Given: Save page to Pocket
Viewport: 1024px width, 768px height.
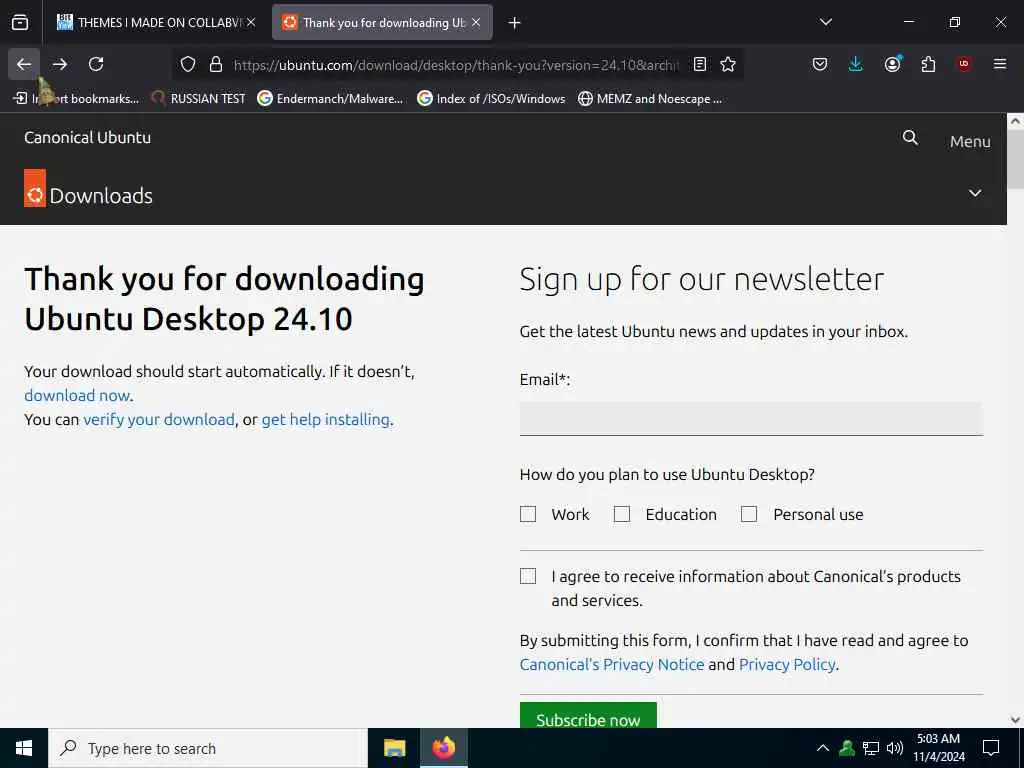Looking at the screenshot, I should pos(820,64).
